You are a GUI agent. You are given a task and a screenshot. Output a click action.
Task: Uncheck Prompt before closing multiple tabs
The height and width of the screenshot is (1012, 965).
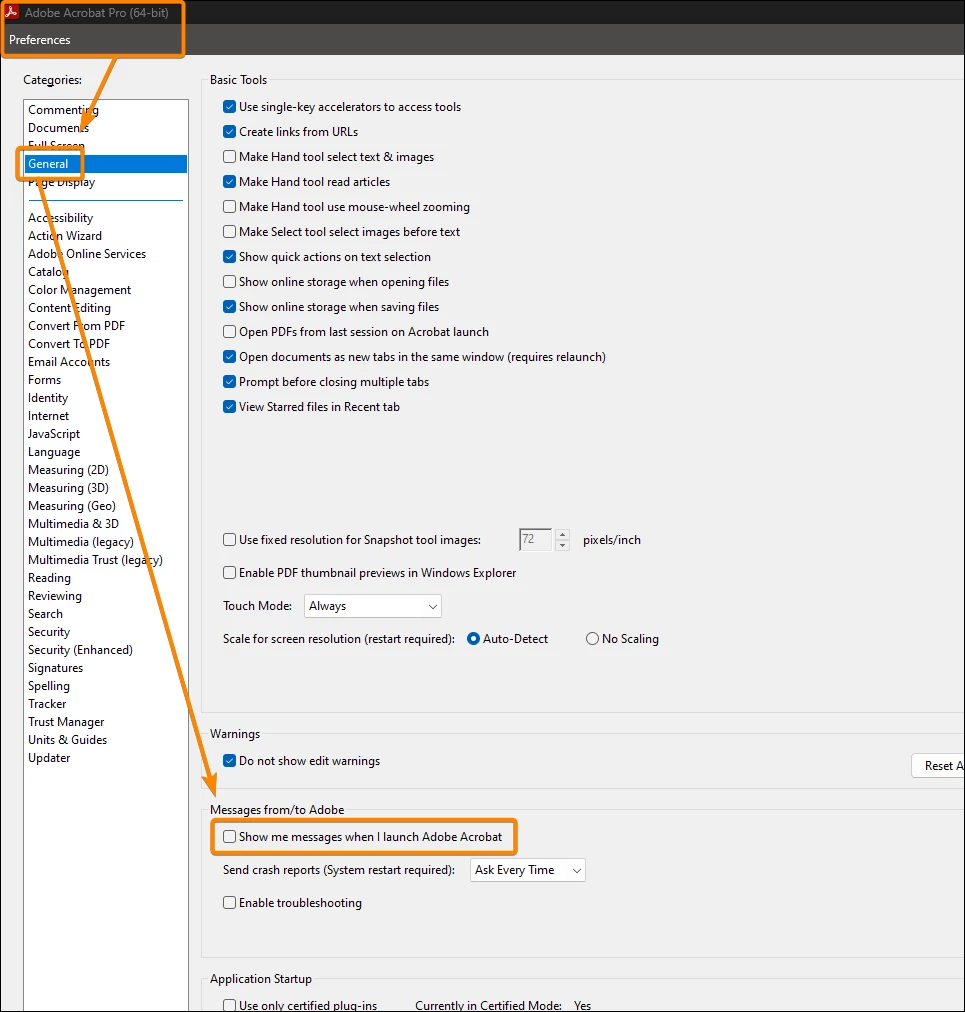[229, 382]
